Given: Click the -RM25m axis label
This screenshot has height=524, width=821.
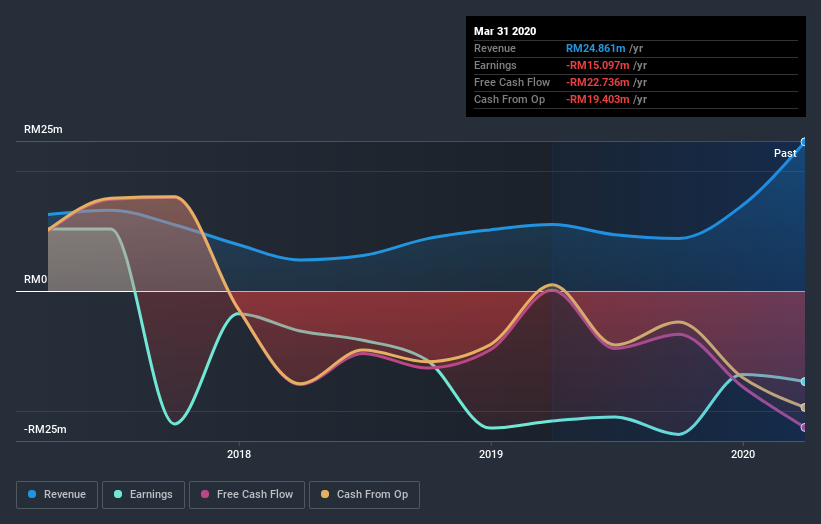Looking at the screenshot, I should click(45, 429).
